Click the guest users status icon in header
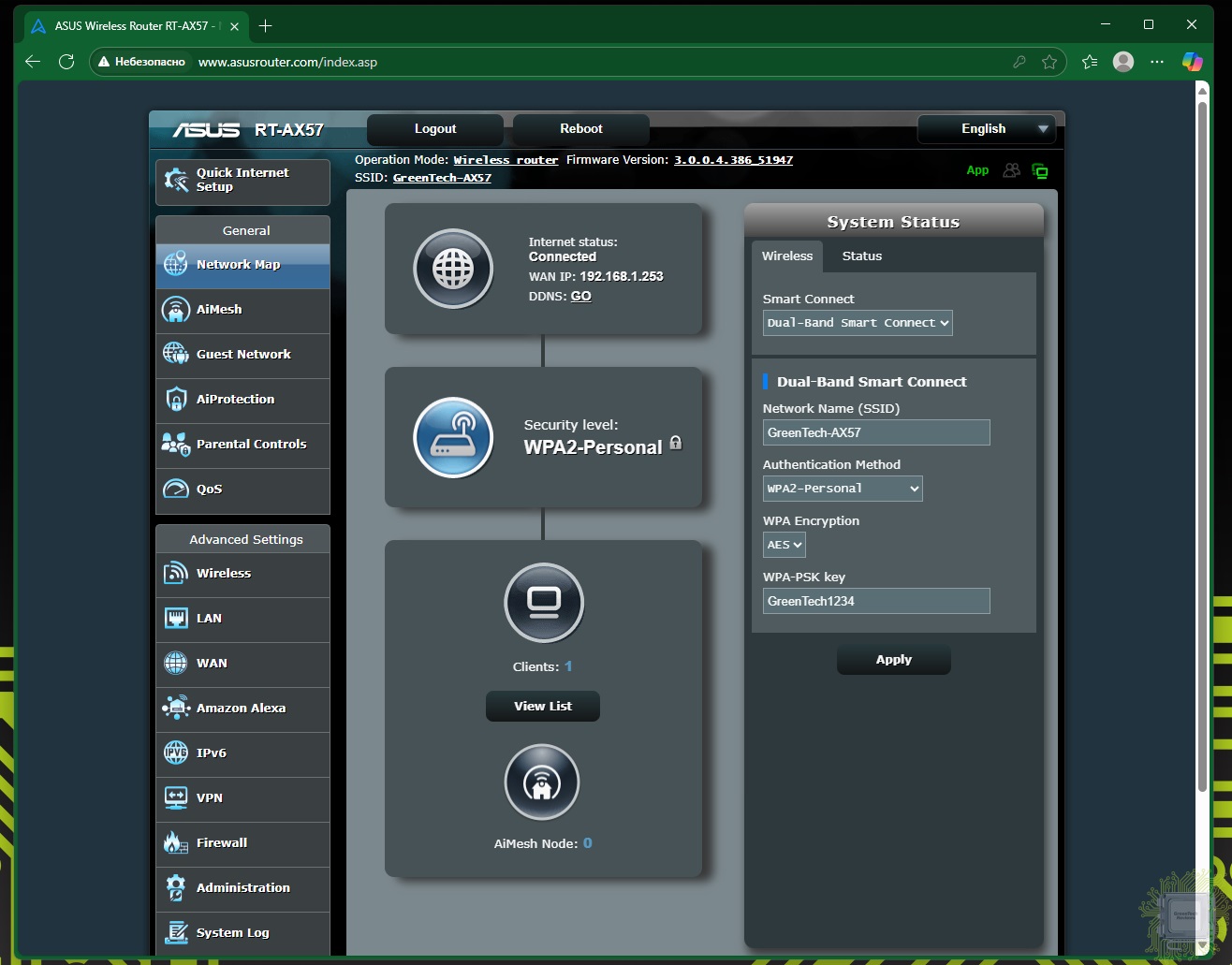 (x=1012, y=170)
